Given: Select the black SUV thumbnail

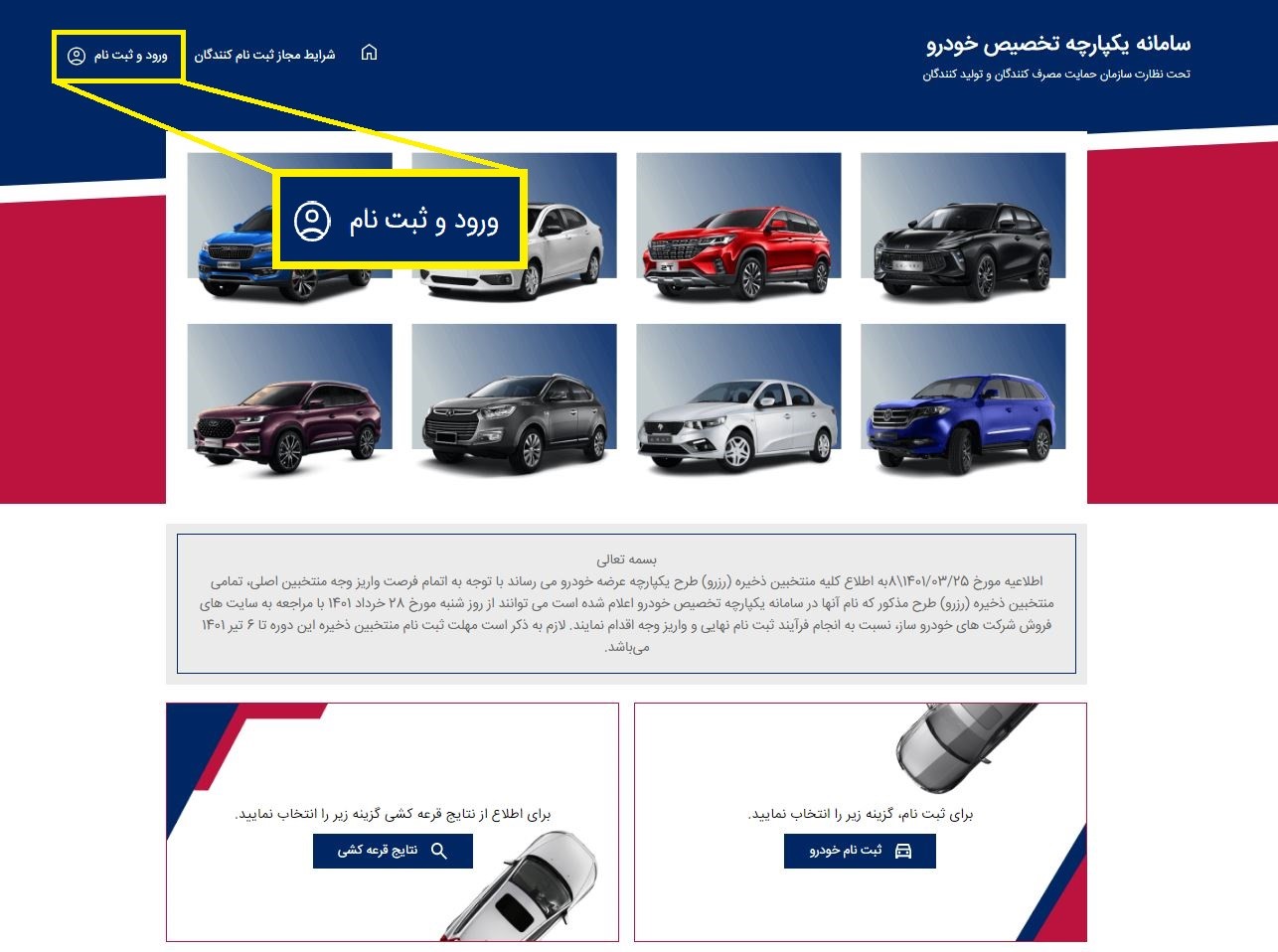Looking at the screenshot, I should coord(963,228).
